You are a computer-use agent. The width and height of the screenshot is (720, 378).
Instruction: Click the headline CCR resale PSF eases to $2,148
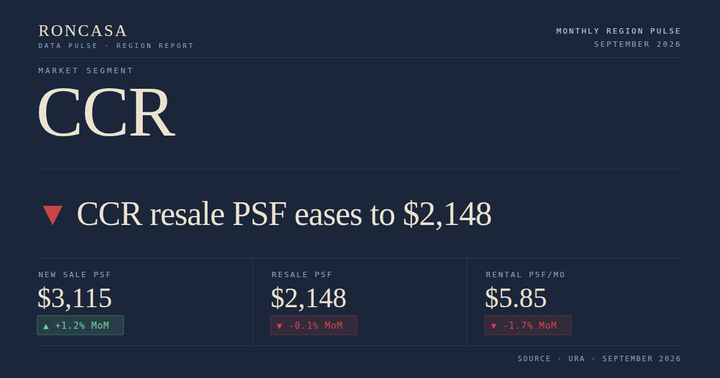(284, 214)
